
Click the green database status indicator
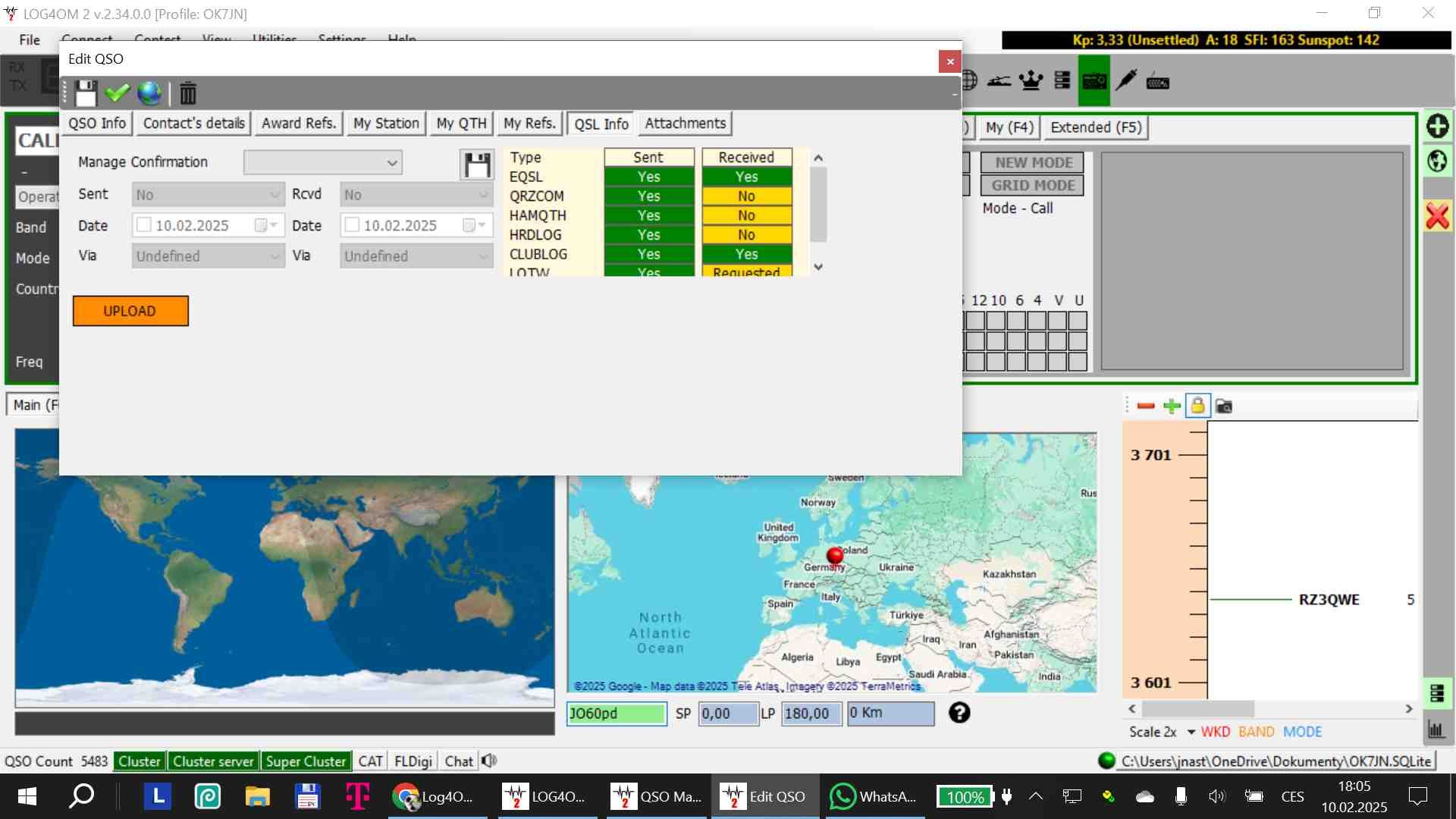click(x=1106, y=761)
